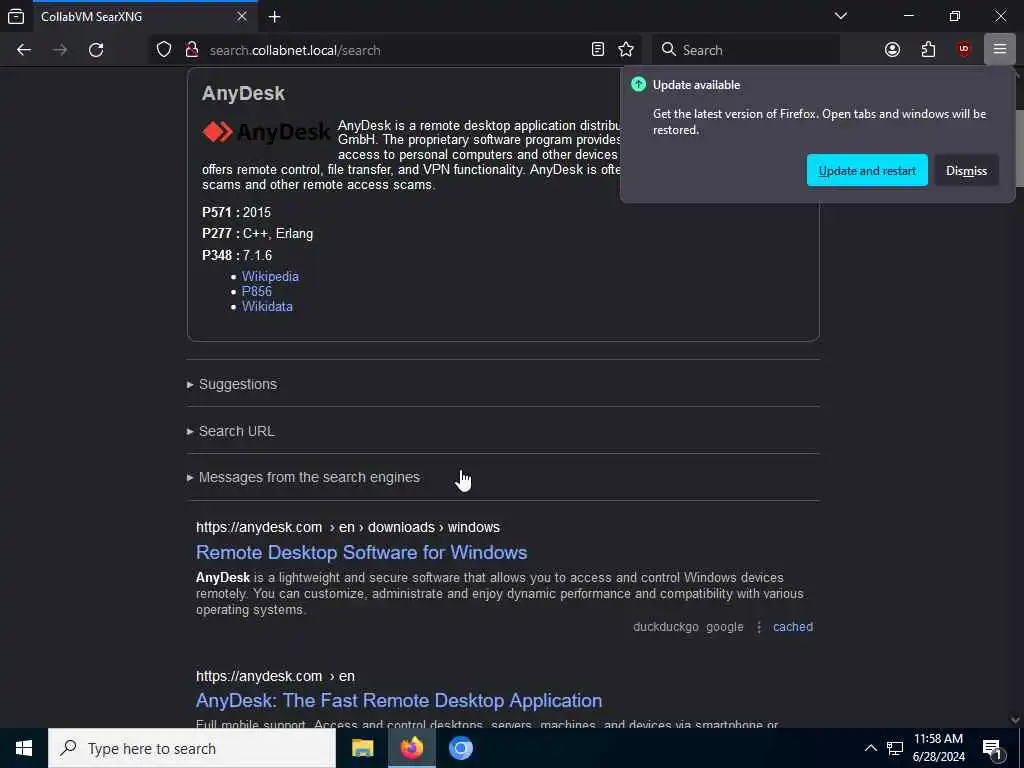Go back with the browser back arrow
1024x768 pixels.
pos(24,50)
